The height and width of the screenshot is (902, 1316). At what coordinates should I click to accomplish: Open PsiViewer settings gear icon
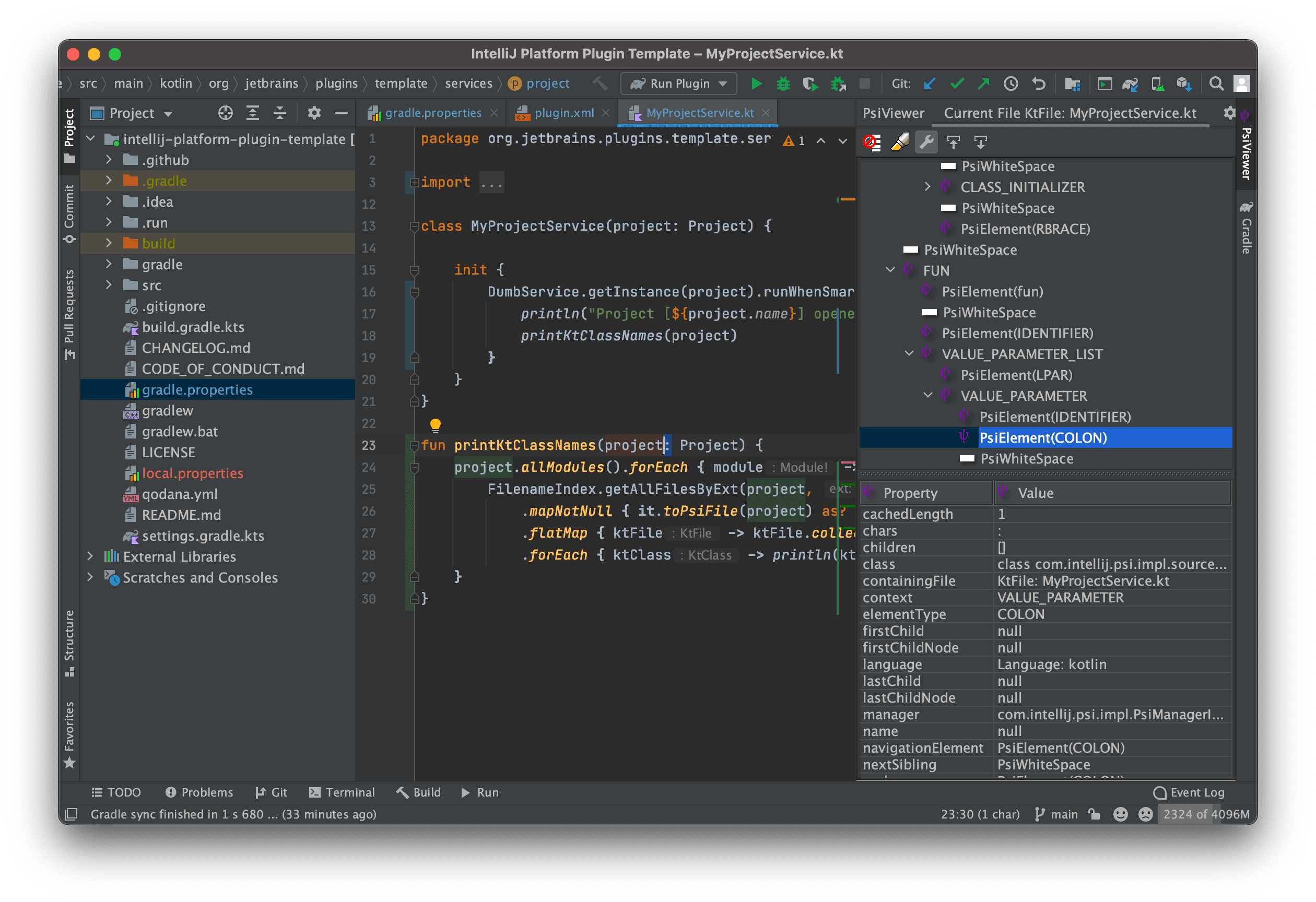1229,113
